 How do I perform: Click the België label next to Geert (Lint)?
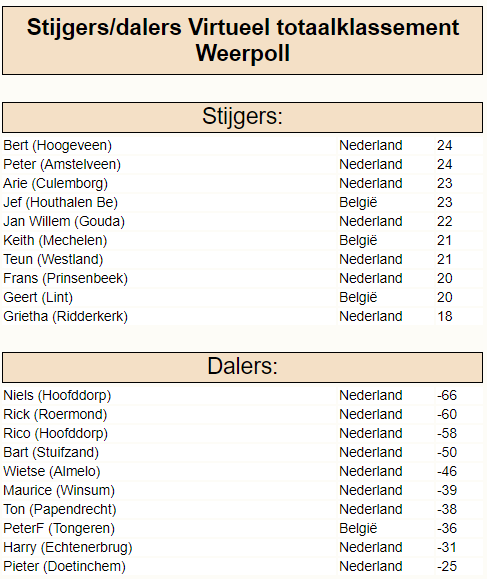358,297
